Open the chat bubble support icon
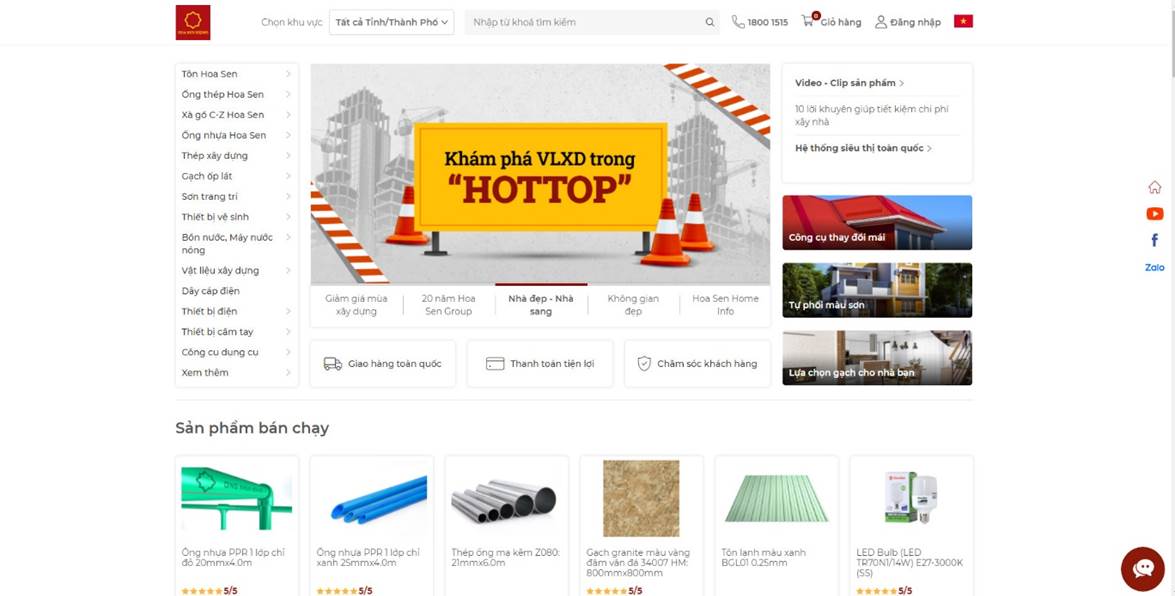 pyautogui.click(x=1143, y=569)
